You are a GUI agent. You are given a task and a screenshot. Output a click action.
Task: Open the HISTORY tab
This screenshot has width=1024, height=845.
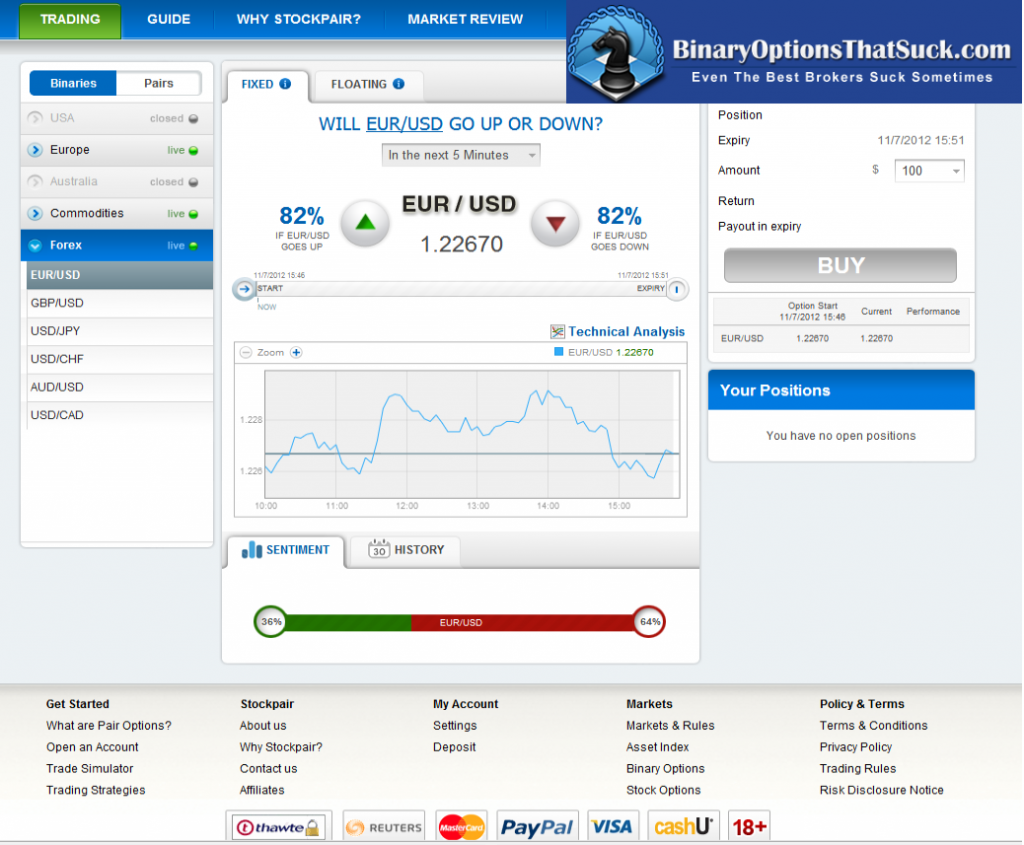[x=404, y=550]
